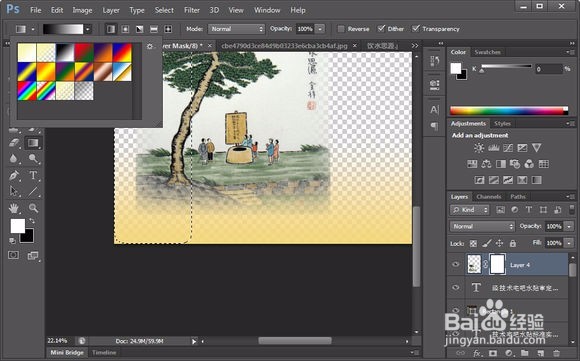
Task: Add a Vibrance adjustment (triangle icon)
Action: pyautogui.click(x=536, y=148)
